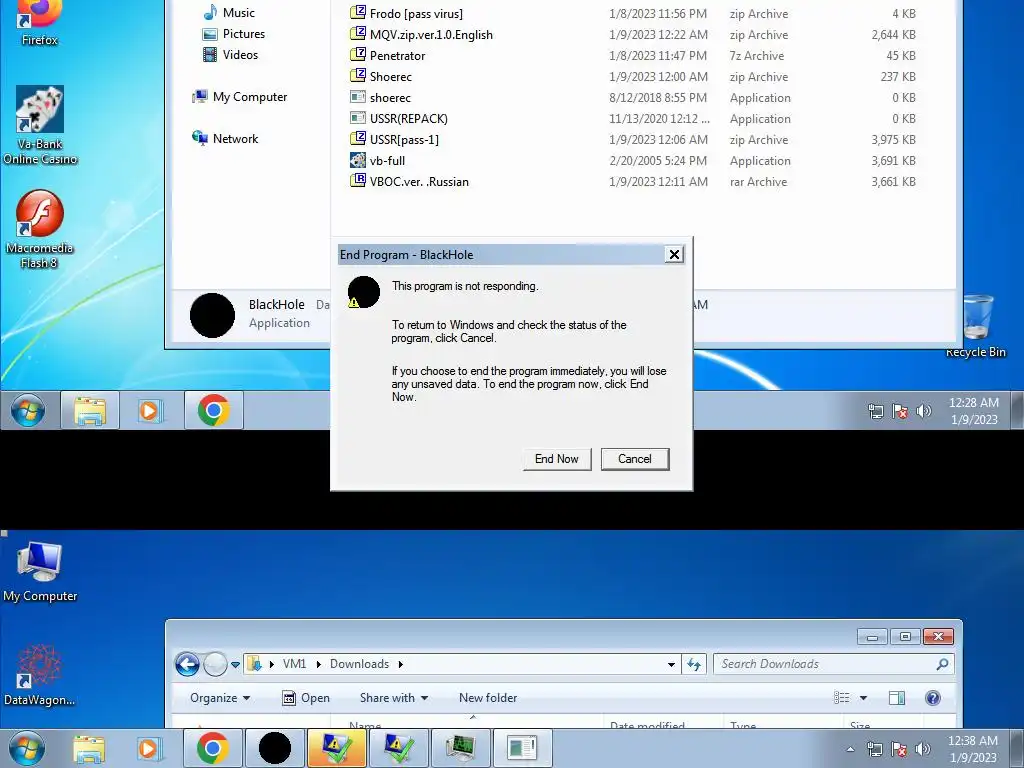The width and height of the screenshot is (1024, 768).
Task: Click the Search Downloads field
Action: (x=833, y=664)
